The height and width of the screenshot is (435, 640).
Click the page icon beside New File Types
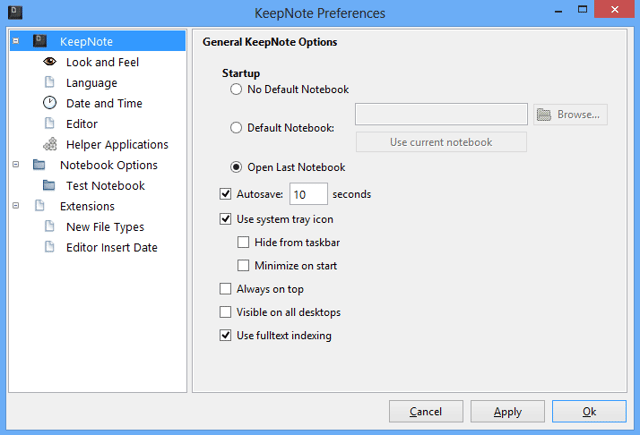pyautogui.click(x=49, y=226)
